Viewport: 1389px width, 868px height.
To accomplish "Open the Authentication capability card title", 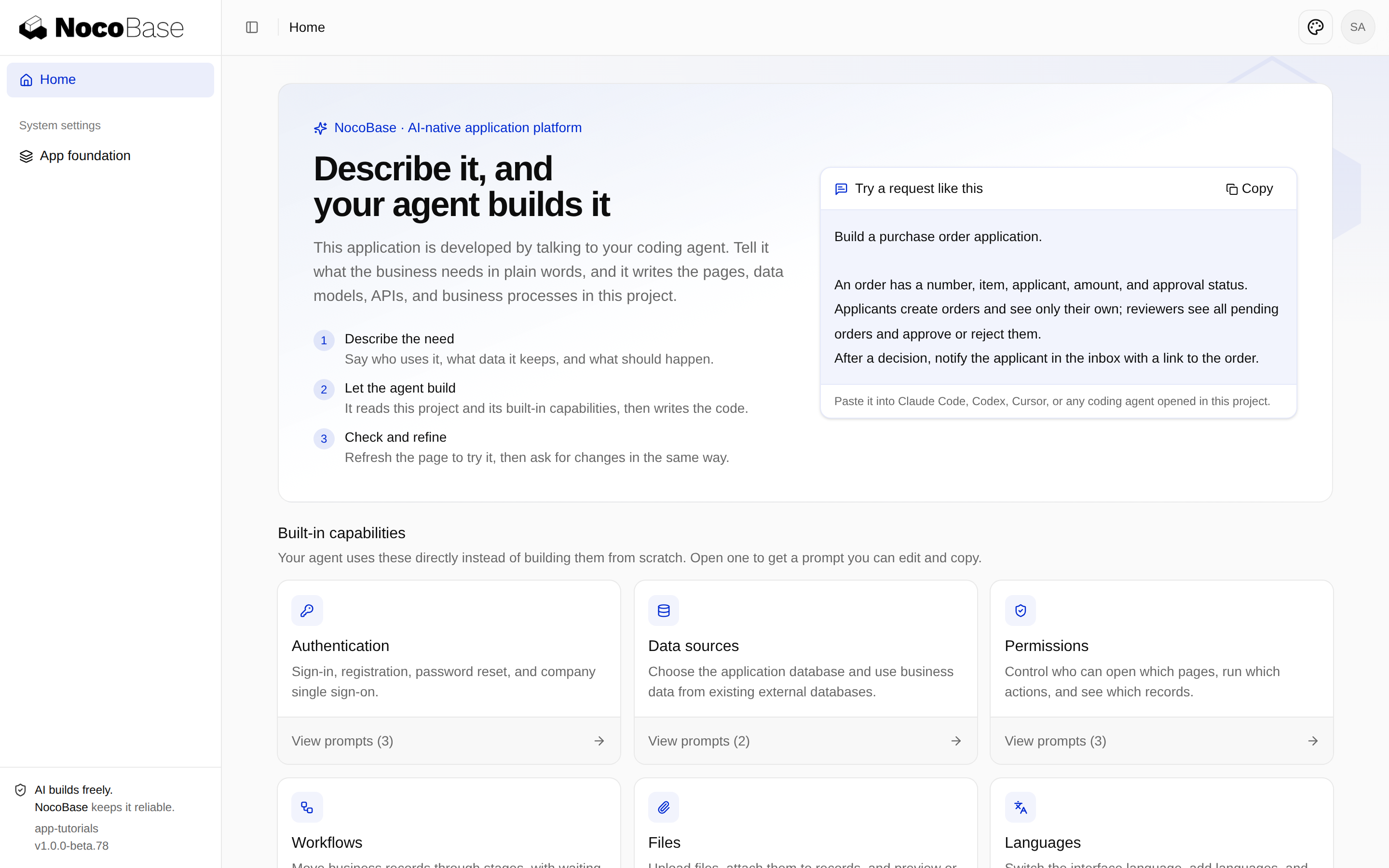I will (x=340, y=646).
